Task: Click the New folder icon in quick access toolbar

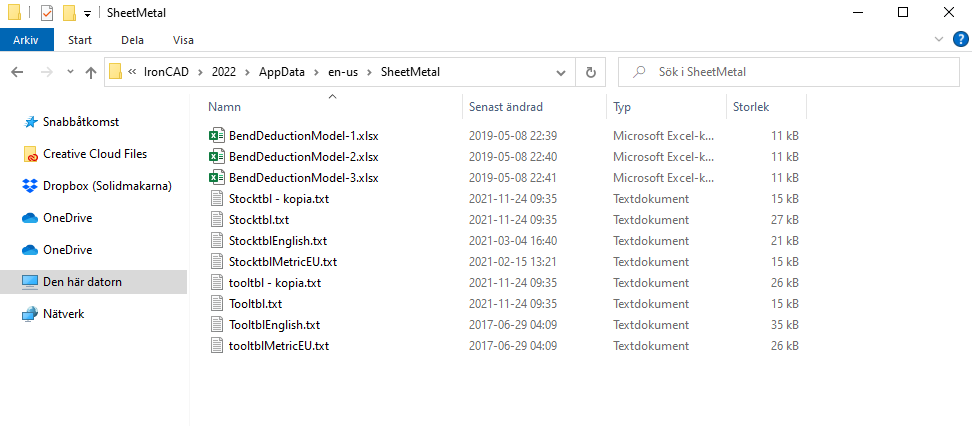Action: click(69, 12)
